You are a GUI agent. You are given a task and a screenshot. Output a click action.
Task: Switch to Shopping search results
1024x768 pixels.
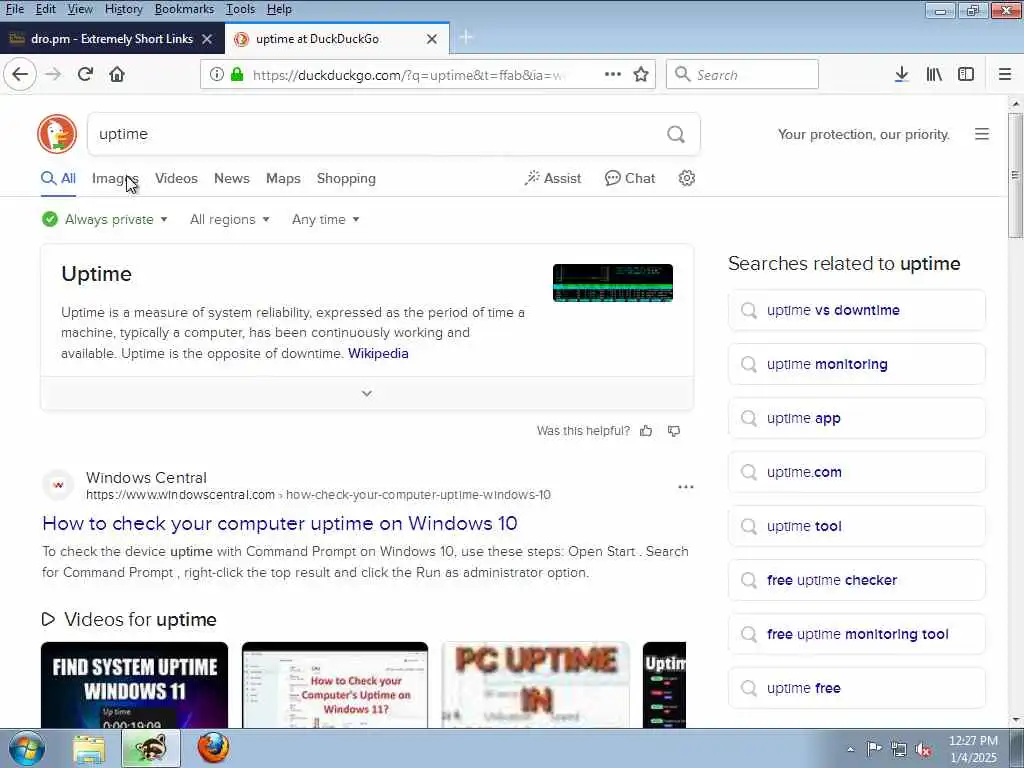pos(346,178)
